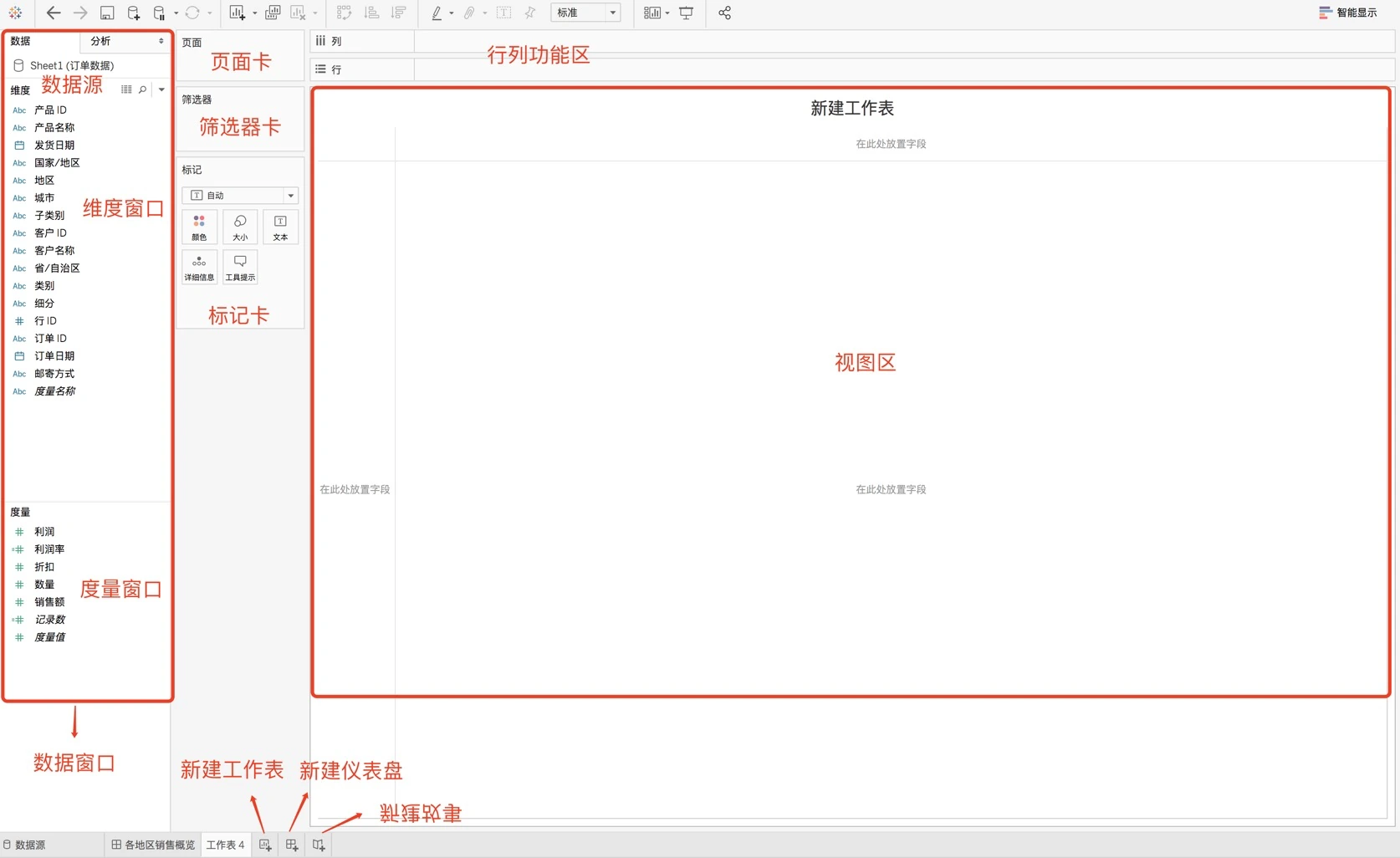Swap rows and columns icon

click(x=344, y=13)
